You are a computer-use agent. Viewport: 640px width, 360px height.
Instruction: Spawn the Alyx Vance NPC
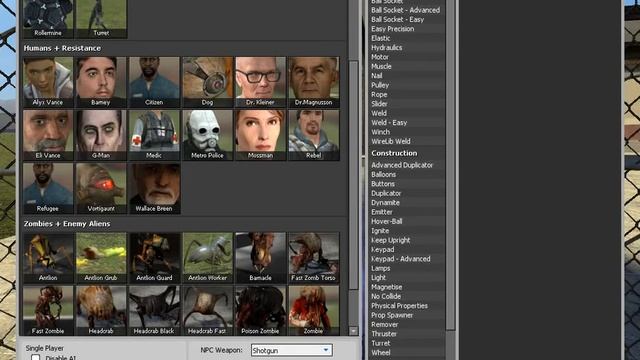click(48, 82)
